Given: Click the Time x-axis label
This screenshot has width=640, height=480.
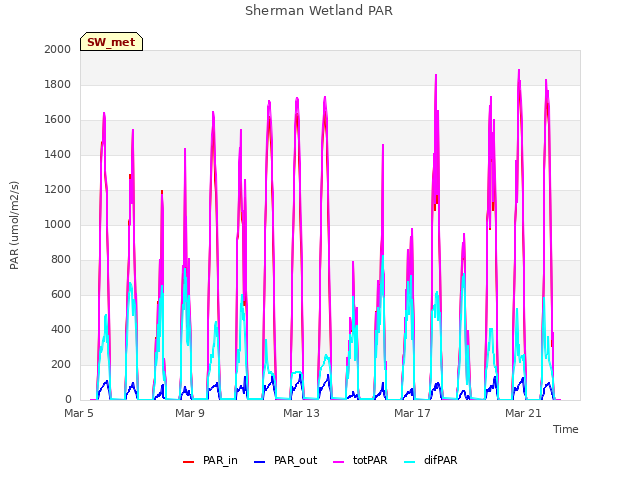Looking at the screenshot, I should point(566,429).
